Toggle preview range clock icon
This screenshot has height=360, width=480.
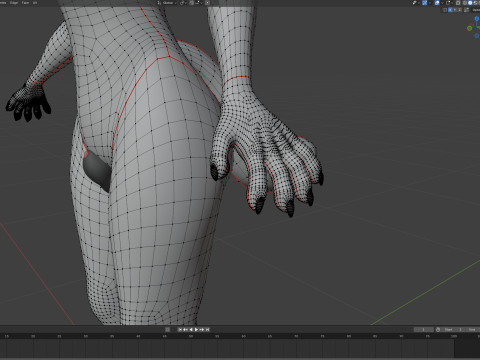438,329
